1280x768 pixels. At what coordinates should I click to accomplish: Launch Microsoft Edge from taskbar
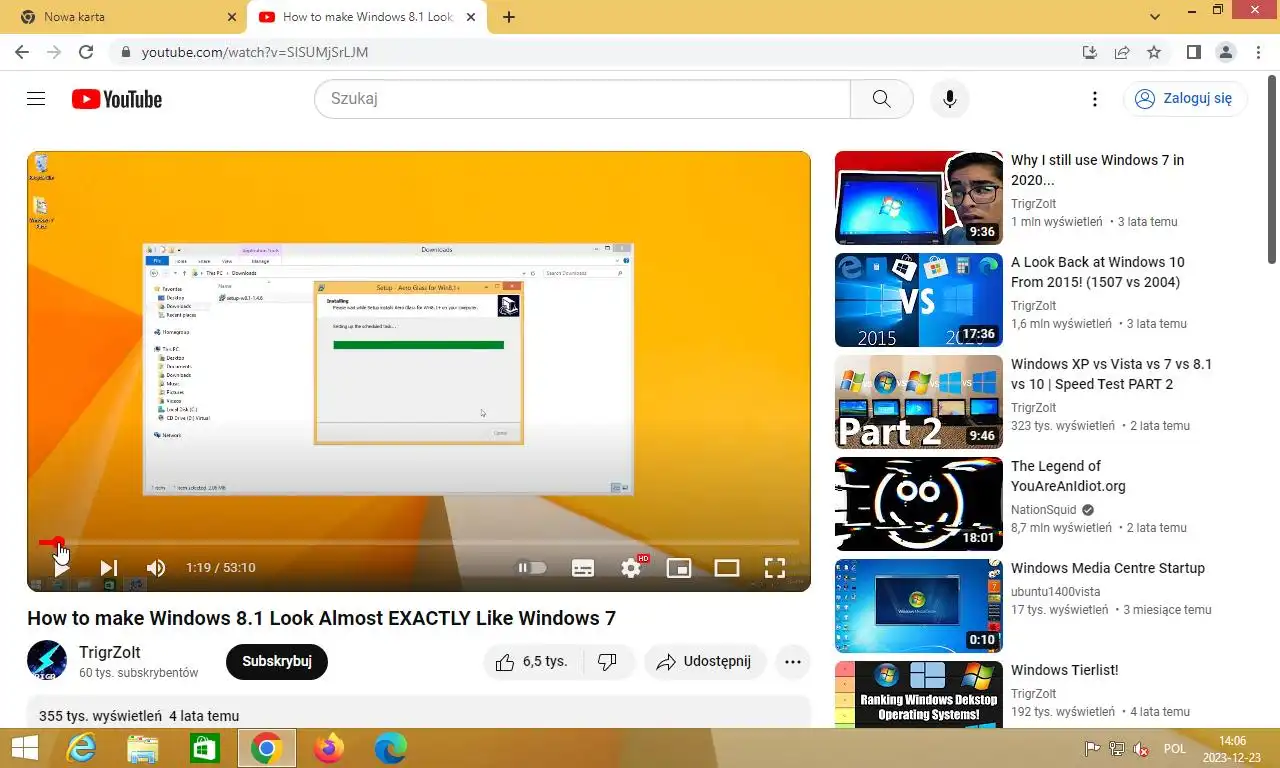point(390,748)
